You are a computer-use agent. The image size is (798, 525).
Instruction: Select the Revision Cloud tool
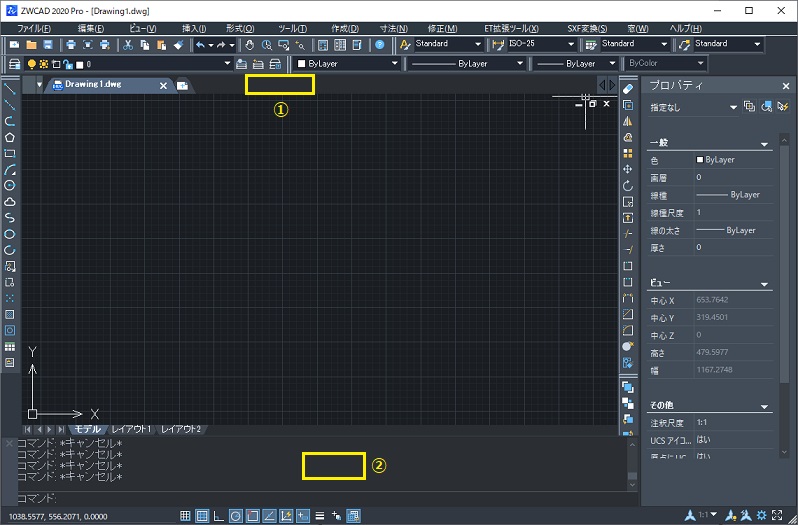pos(10,202)
